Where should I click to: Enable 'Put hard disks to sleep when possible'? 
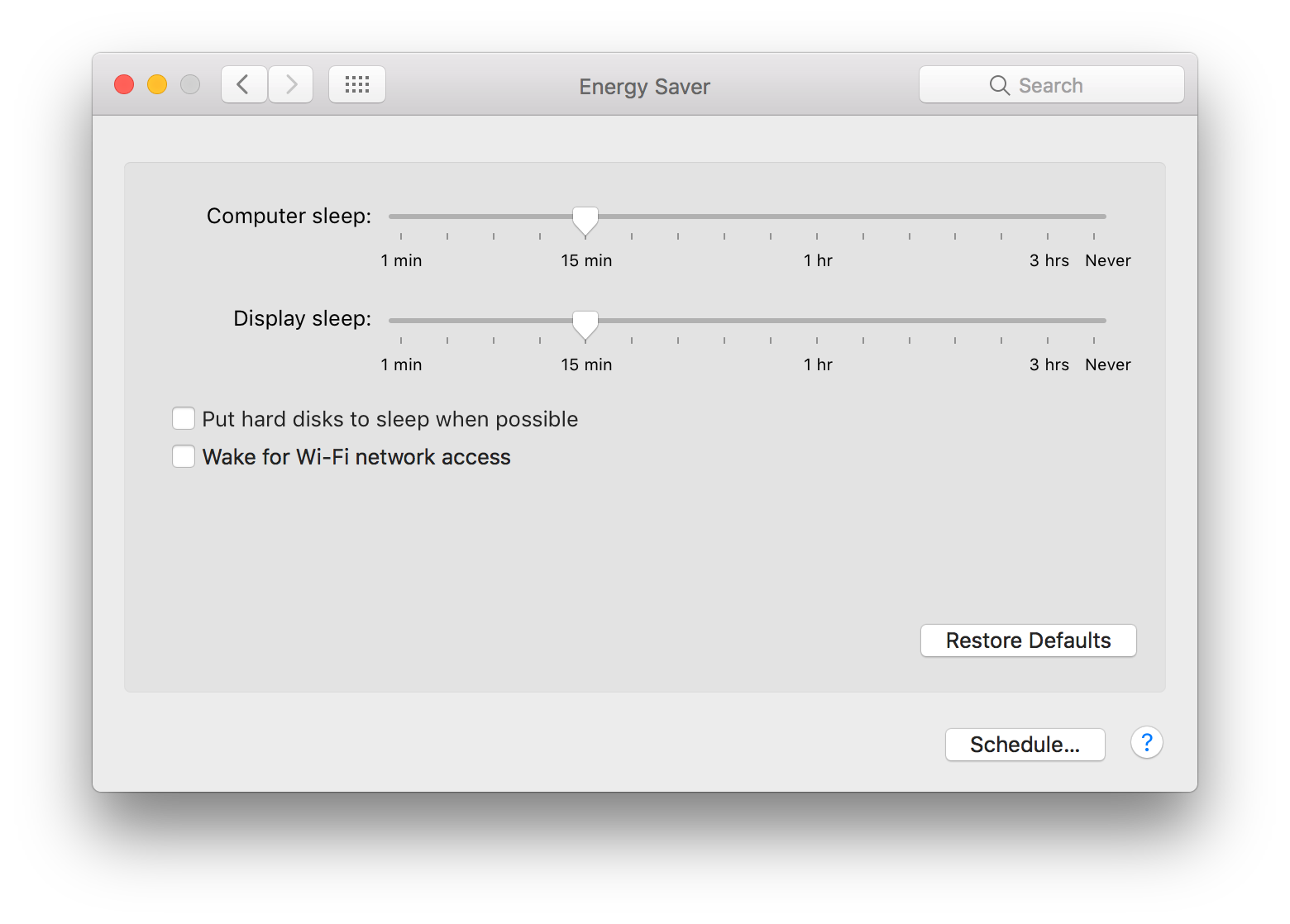point(183,418)
